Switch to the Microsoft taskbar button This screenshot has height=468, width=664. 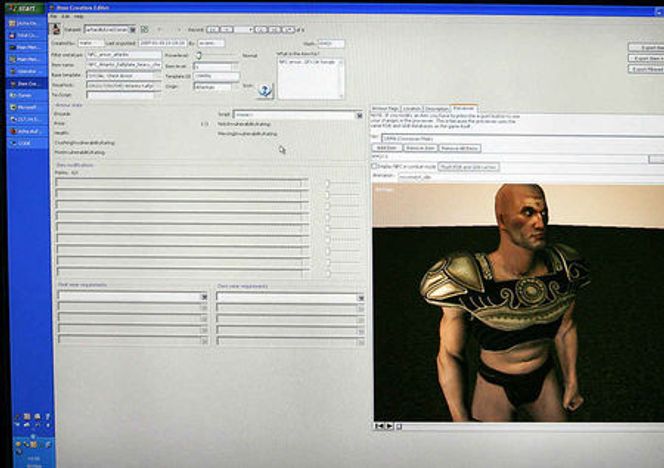coord(28,108)
